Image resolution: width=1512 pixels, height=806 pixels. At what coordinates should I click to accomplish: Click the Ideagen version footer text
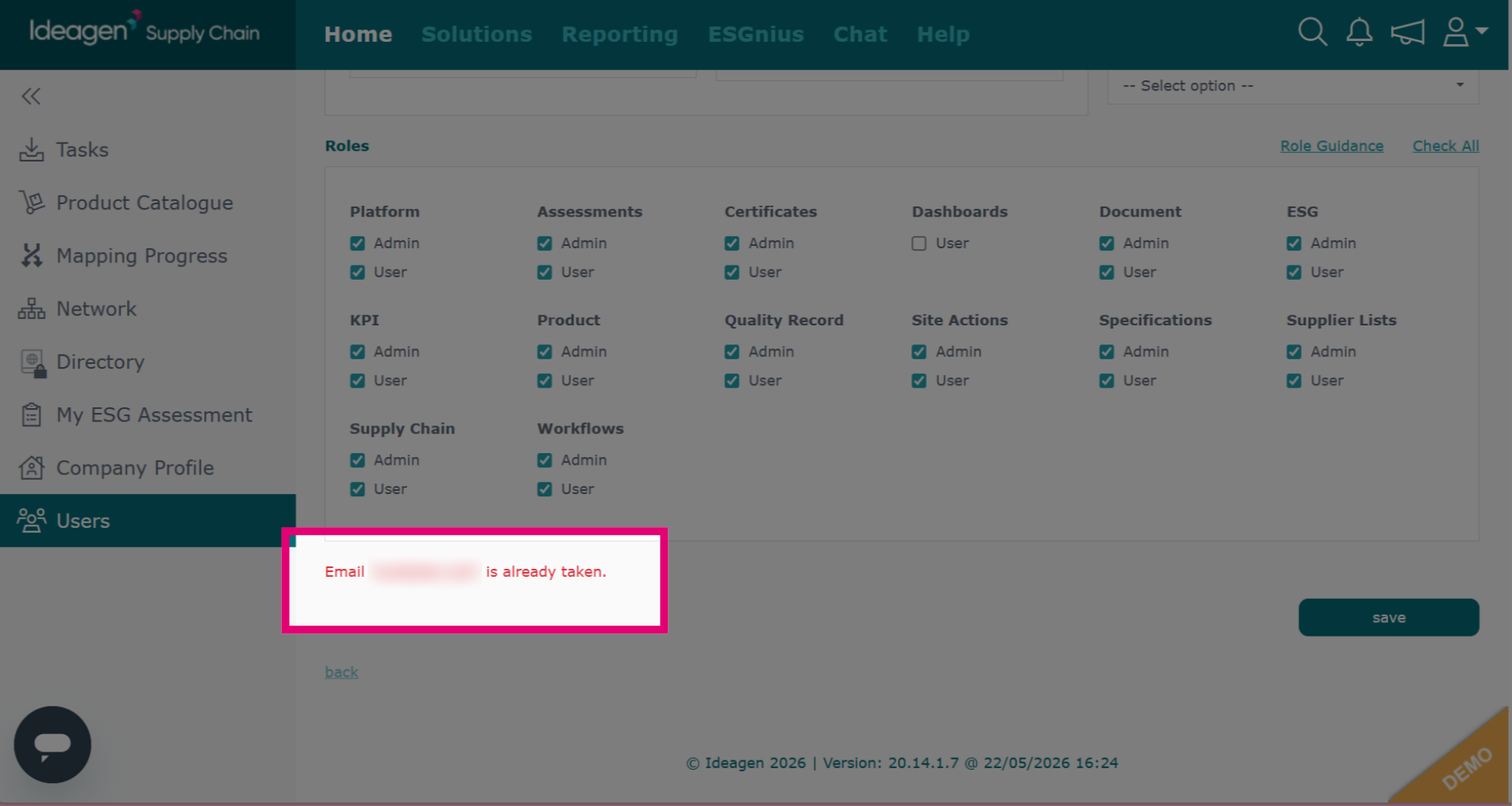902,763
